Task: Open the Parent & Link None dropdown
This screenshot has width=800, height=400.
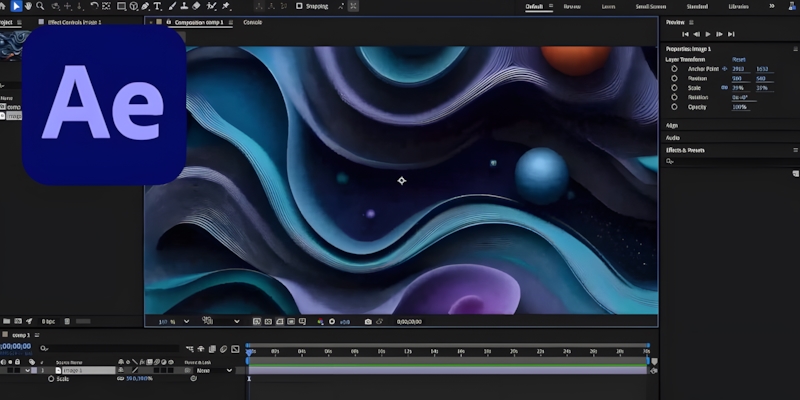Action: tap(214, 370)
